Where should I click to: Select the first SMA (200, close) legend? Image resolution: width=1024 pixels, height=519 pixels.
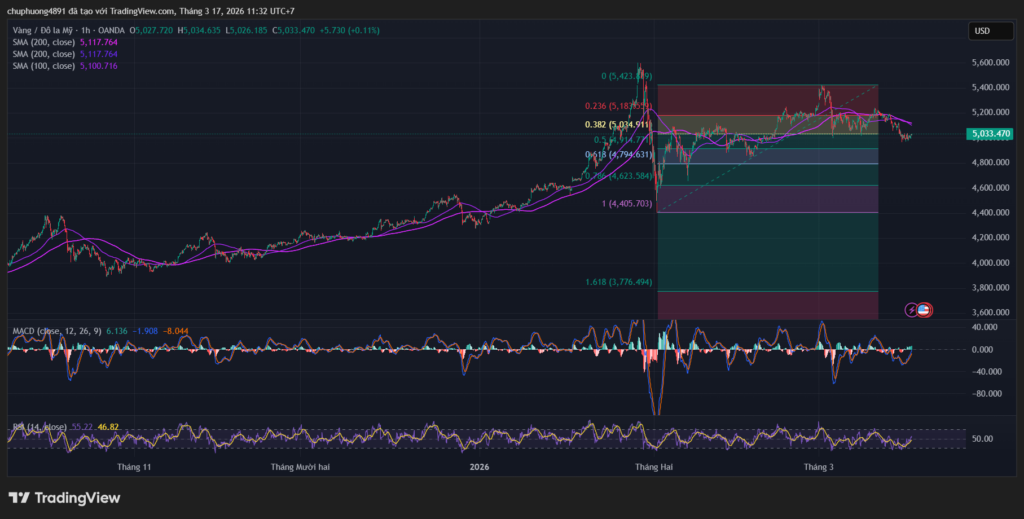[43, 43]
